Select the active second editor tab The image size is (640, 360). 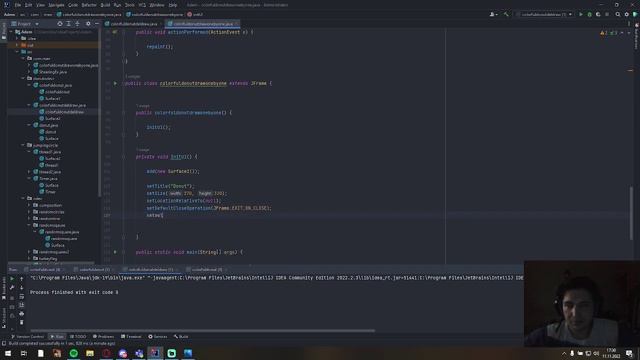point(203,24)
